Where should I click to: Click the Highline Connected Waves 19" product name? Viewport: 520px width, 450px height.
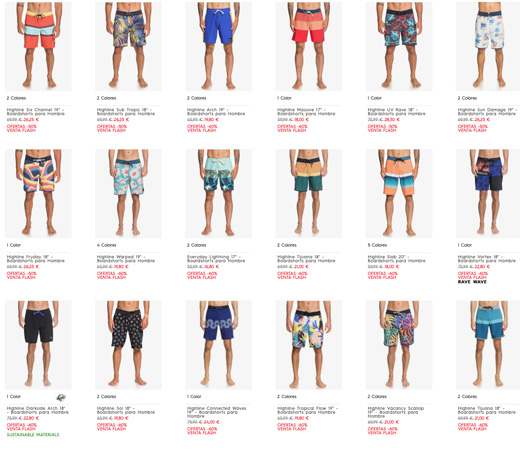point(217,412)
